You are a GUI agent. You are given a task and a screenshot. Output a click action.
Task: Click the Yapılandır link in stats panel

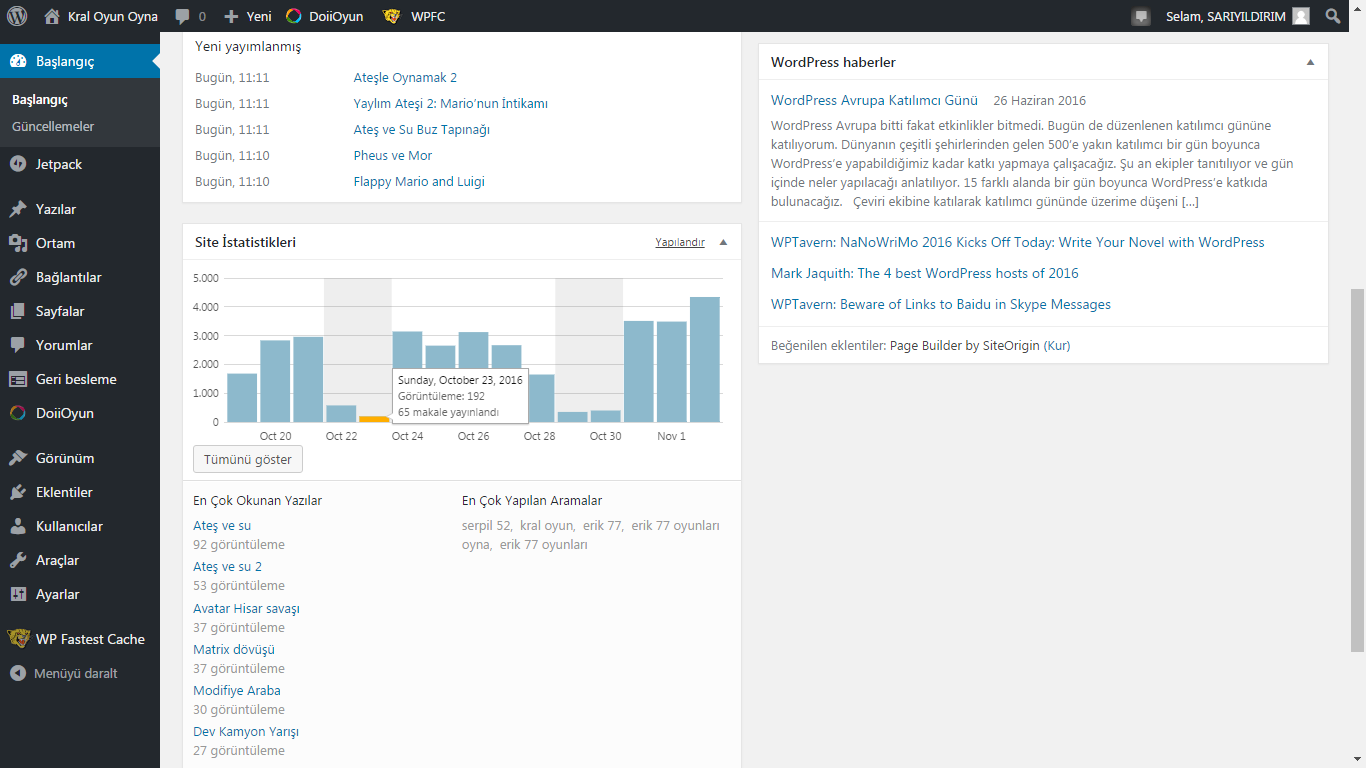point(680,242)
